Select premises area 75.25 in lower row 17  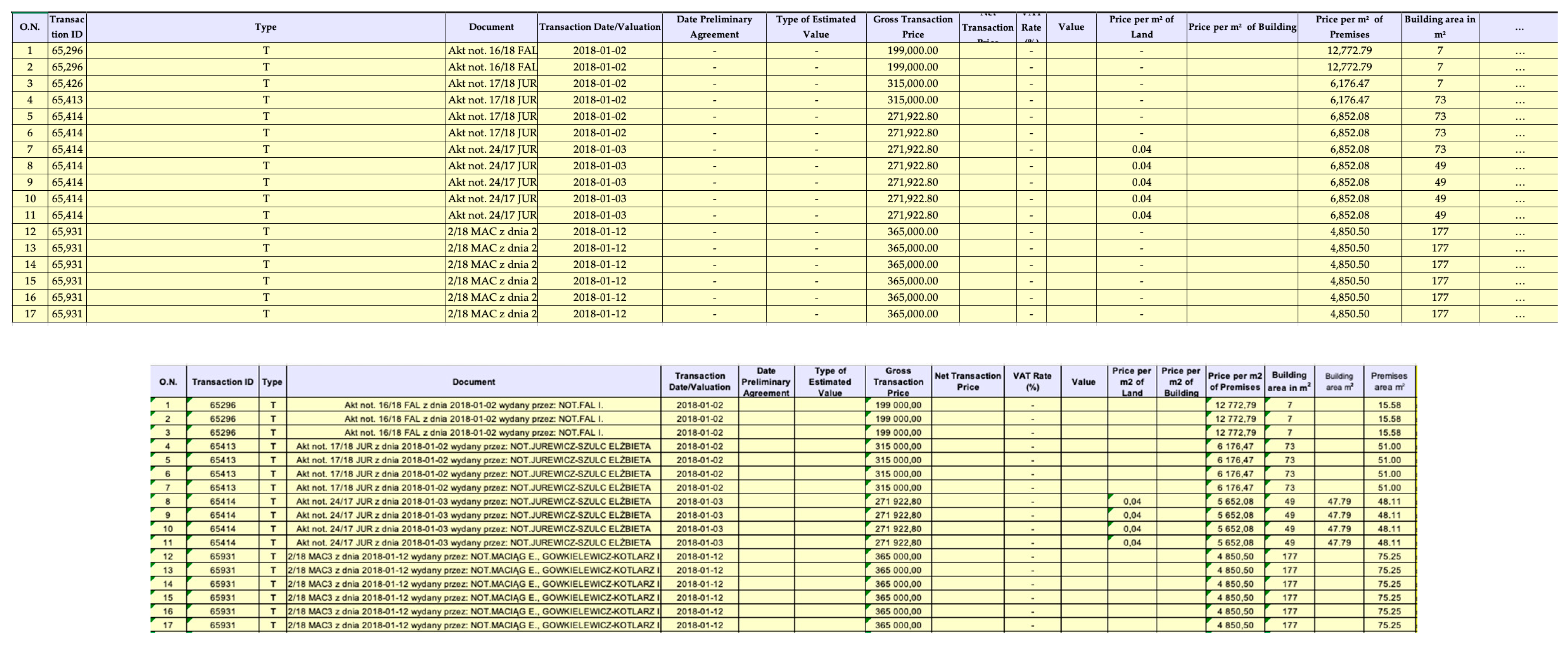click(x=1389, y=625)
